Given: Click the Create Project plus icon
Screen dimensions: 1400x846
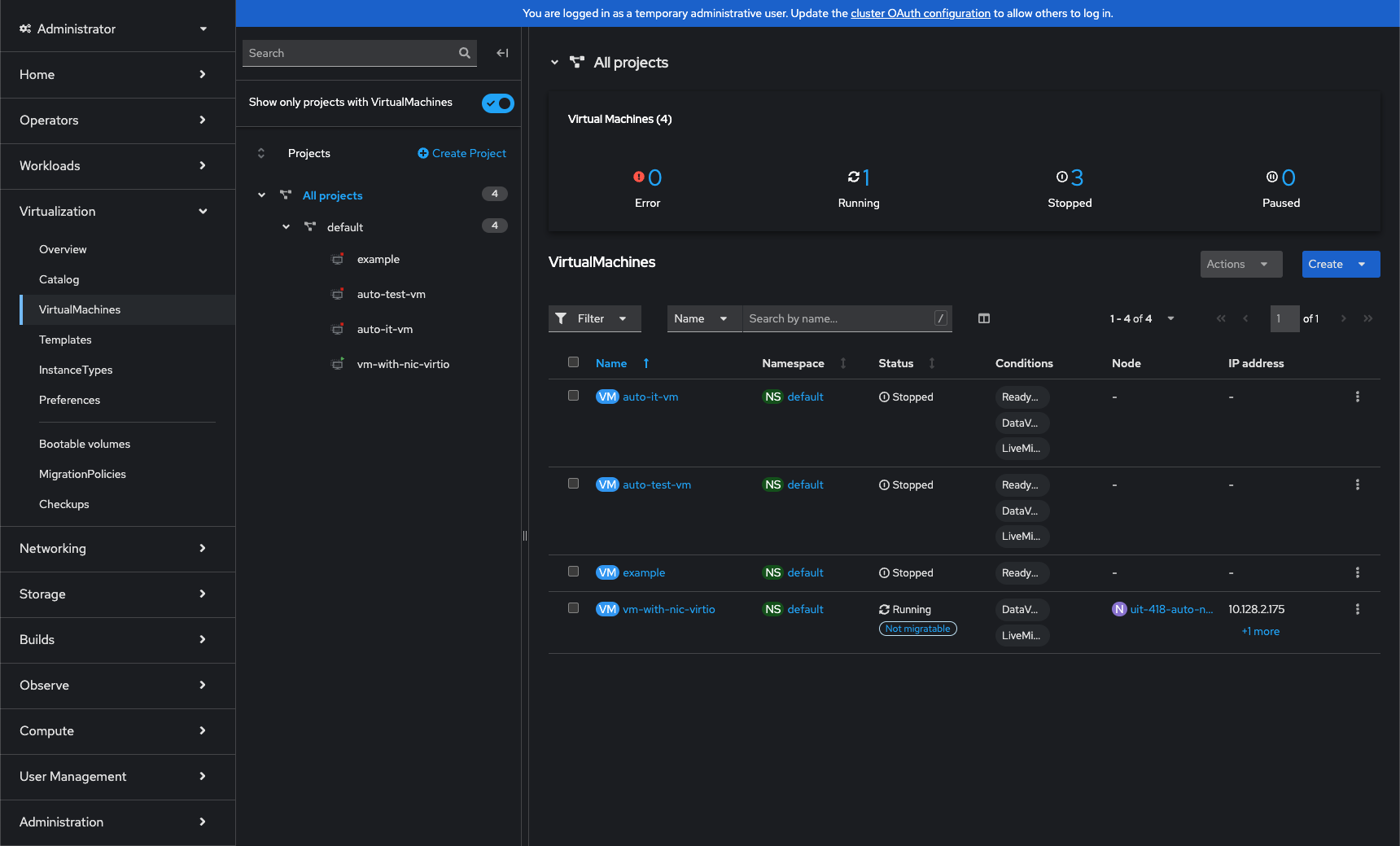Looking at the screenshot, I should tap(423, 153).
